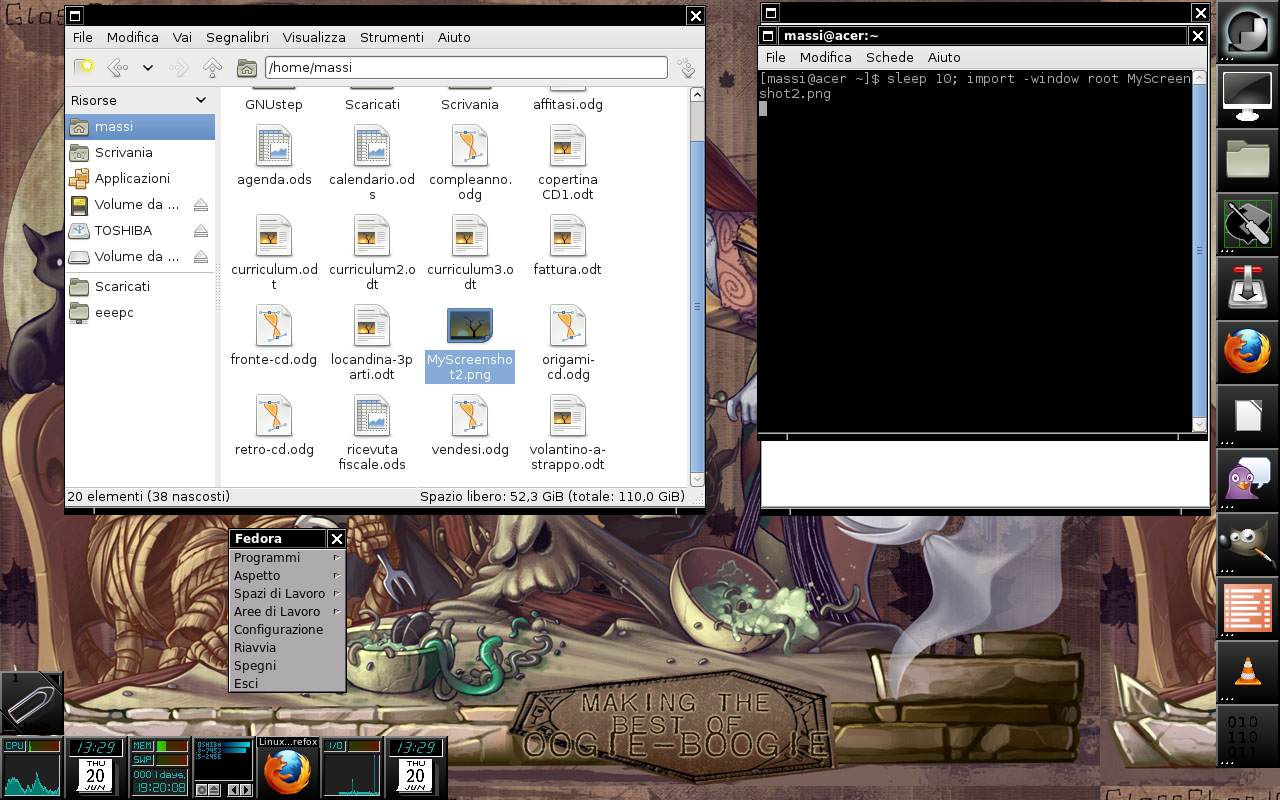Image resolution: width=1280 pixels, height=800 pixels.
Task: Open Segnalibri menu in file manager
Action: tap(237, 37)
